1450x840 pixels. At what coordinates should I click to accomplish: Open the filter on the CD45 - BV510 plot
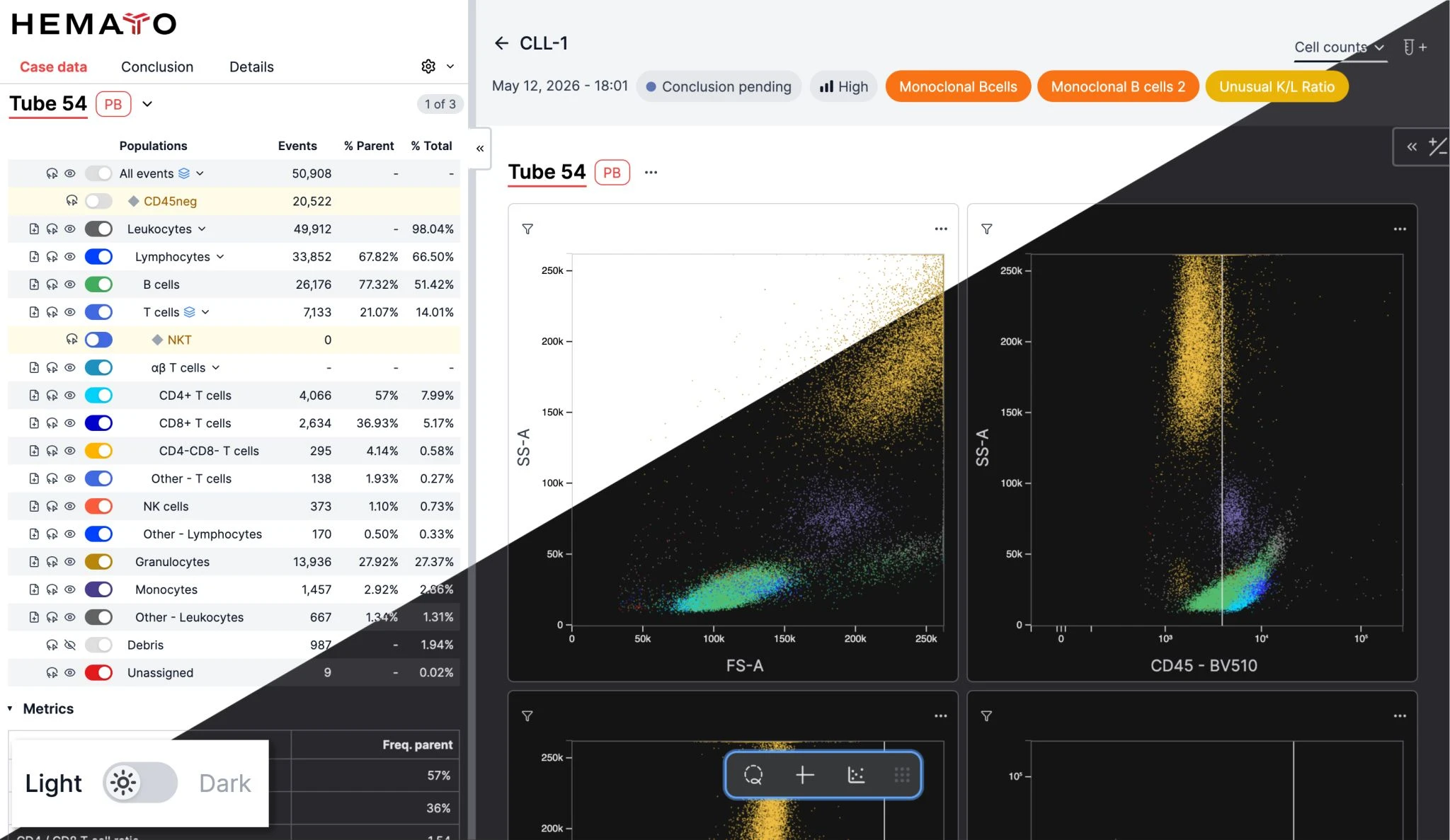pos(986,229)
